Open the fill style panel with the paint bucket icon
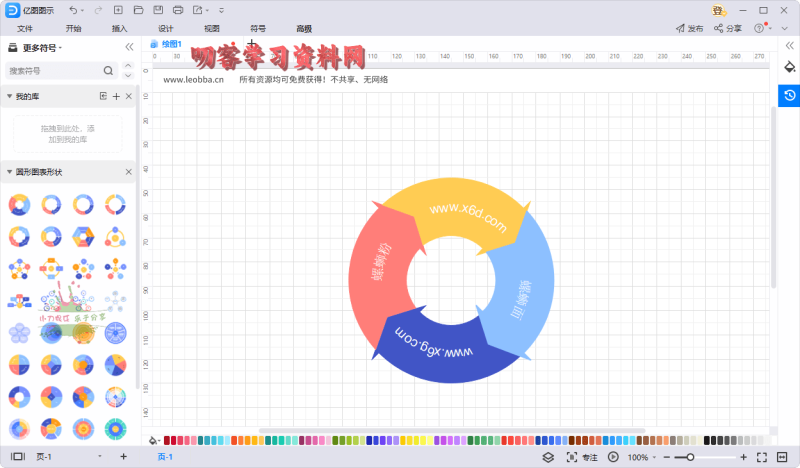 coord(789,67)
